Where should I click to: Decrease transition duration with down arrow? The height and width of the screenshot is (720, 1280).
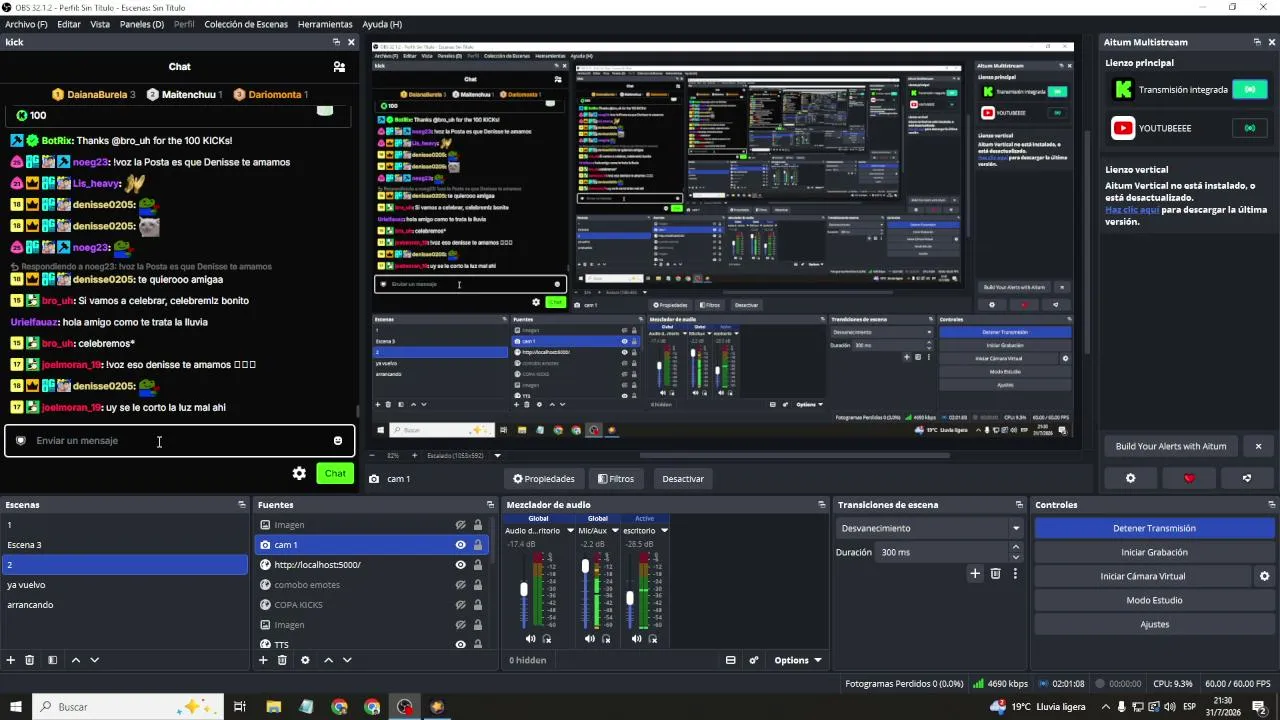tap(1016, 557)
